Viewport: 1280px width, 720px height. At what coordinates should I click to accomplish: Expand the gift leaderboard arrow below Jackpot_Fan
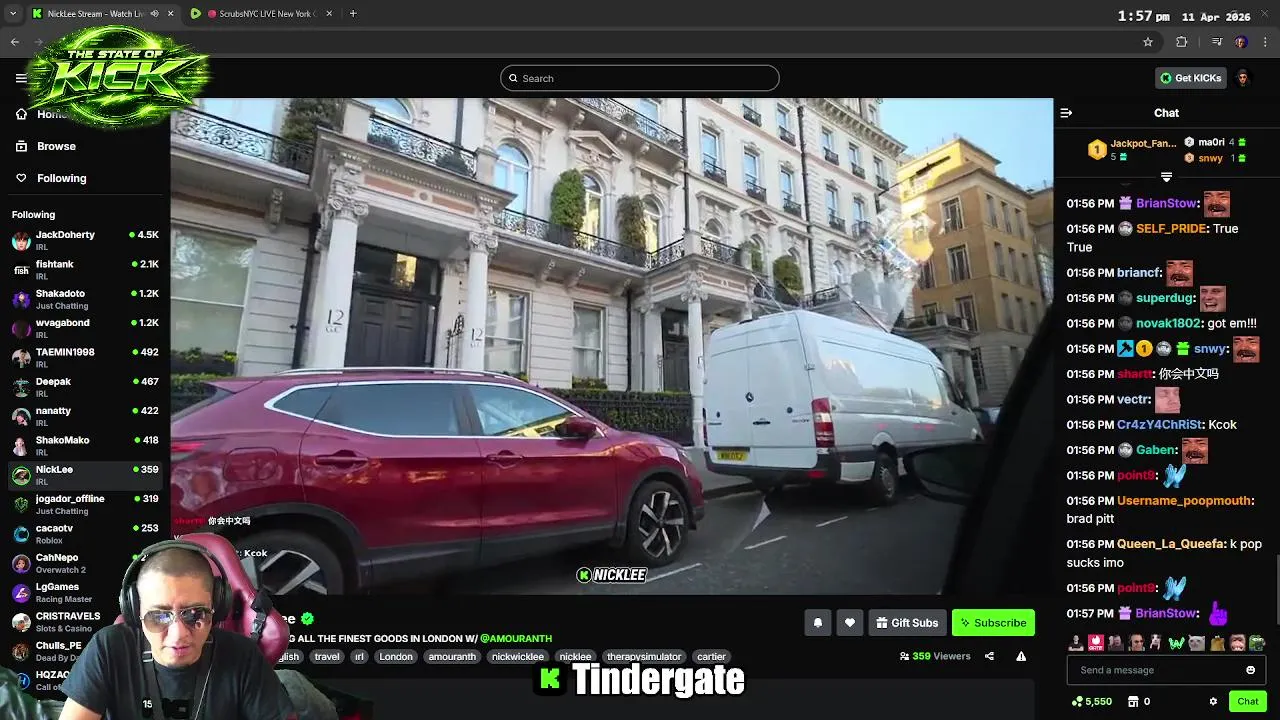(x=1166, y=177)
